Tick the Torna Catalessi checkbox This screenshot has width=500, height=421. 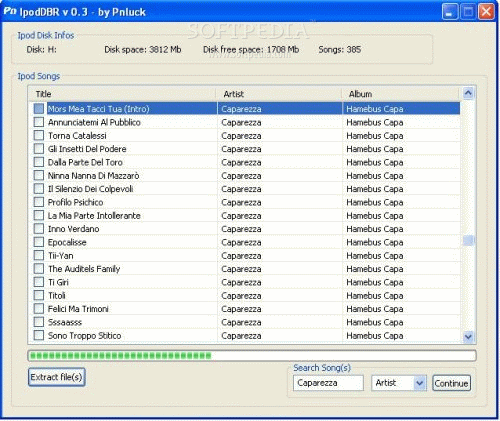[39, 135]
